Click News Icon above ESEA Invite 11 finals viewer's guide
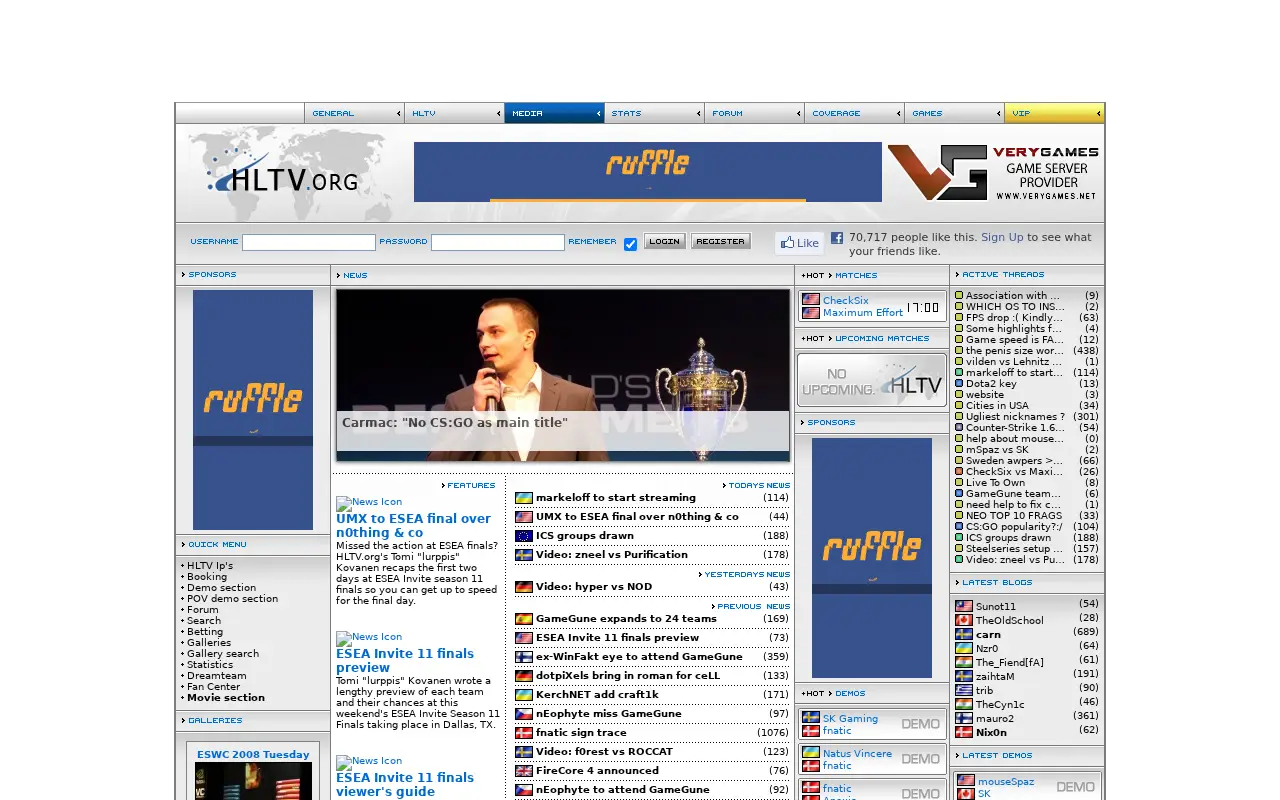The height and width of the screenshot is (800, 1280). click(369, 762)
